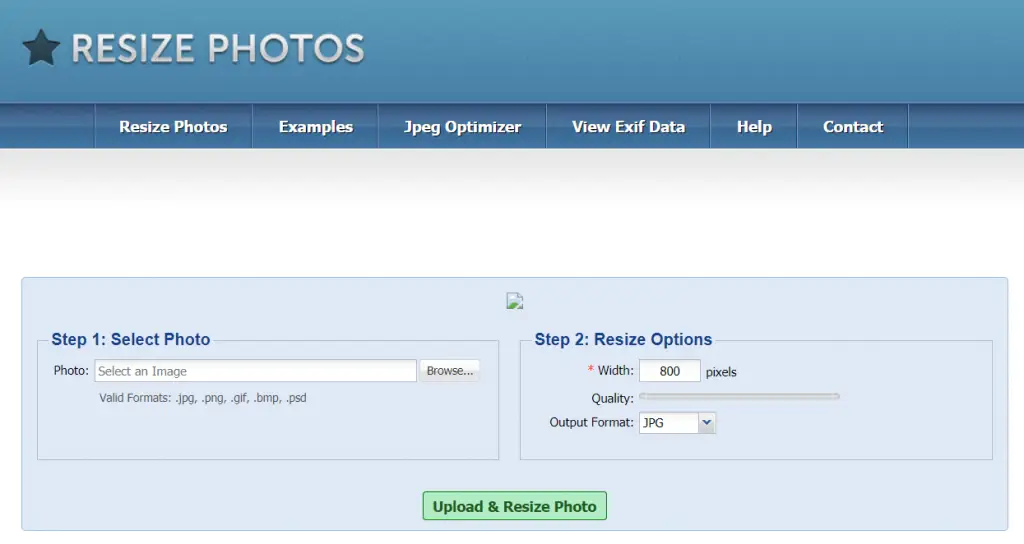
Task: Click the Output Format: label
Action: point(591,423)
